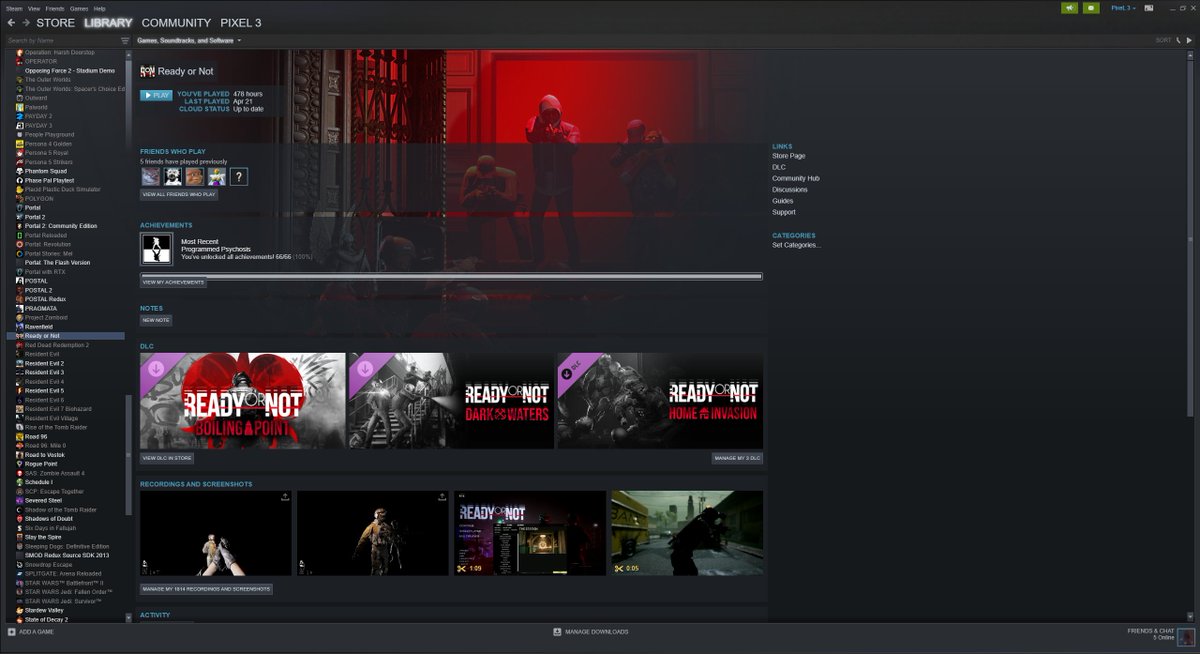
Task: Click View All Friends Who Play
Action: [179, 195]
